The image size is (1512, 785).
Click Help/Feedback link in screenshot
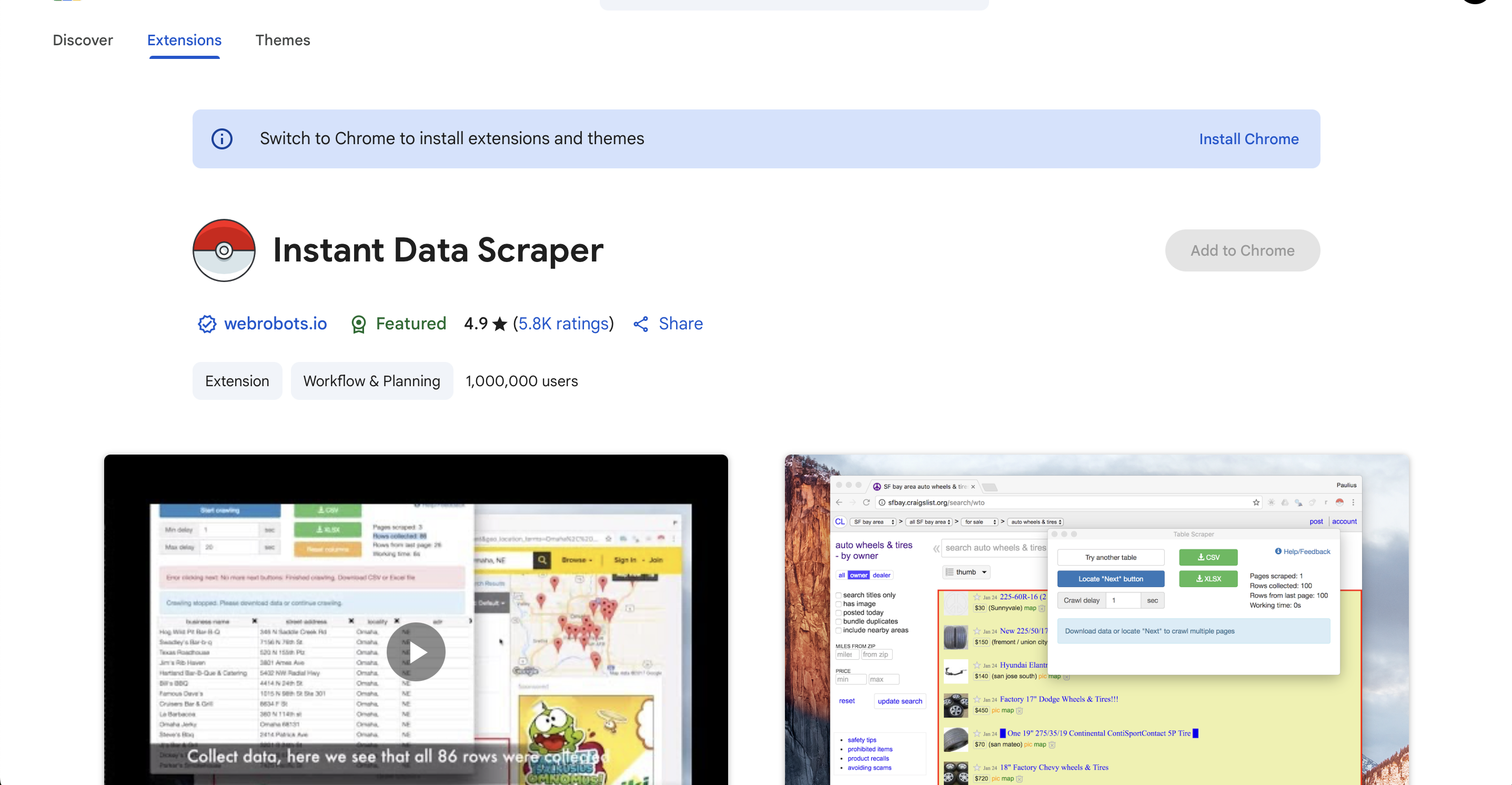coord(1302,551)
